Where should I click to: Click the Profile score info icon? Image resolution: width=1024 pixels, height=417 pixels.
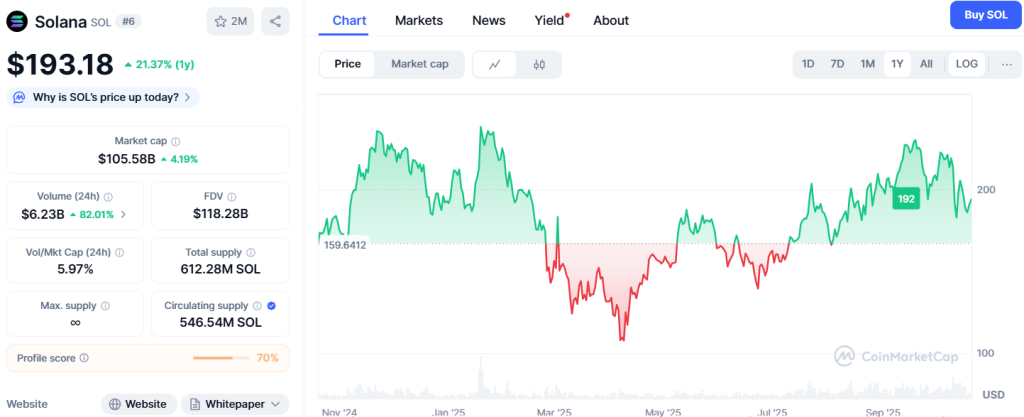click(x=84, y=358)
